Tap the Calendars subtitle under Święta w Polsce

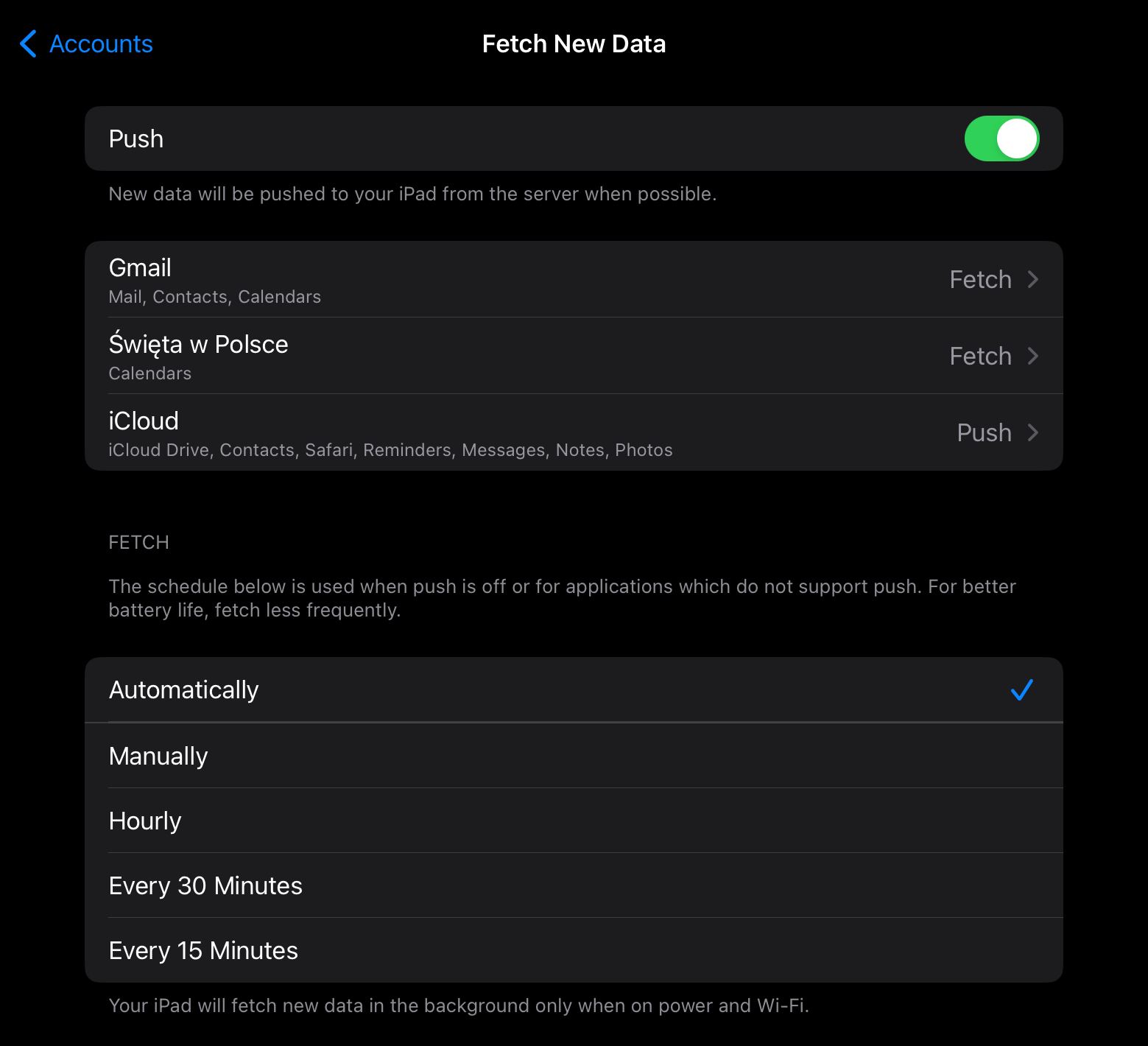click(150, 373)
